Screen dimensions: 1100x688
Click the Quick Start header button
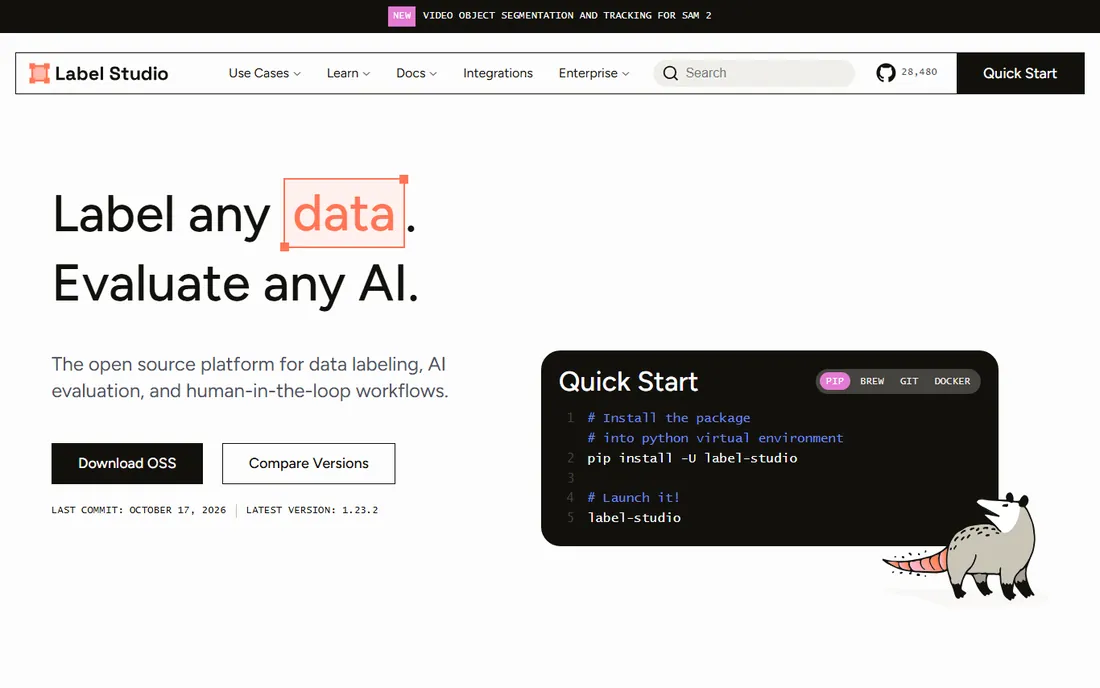(1020, 73)
